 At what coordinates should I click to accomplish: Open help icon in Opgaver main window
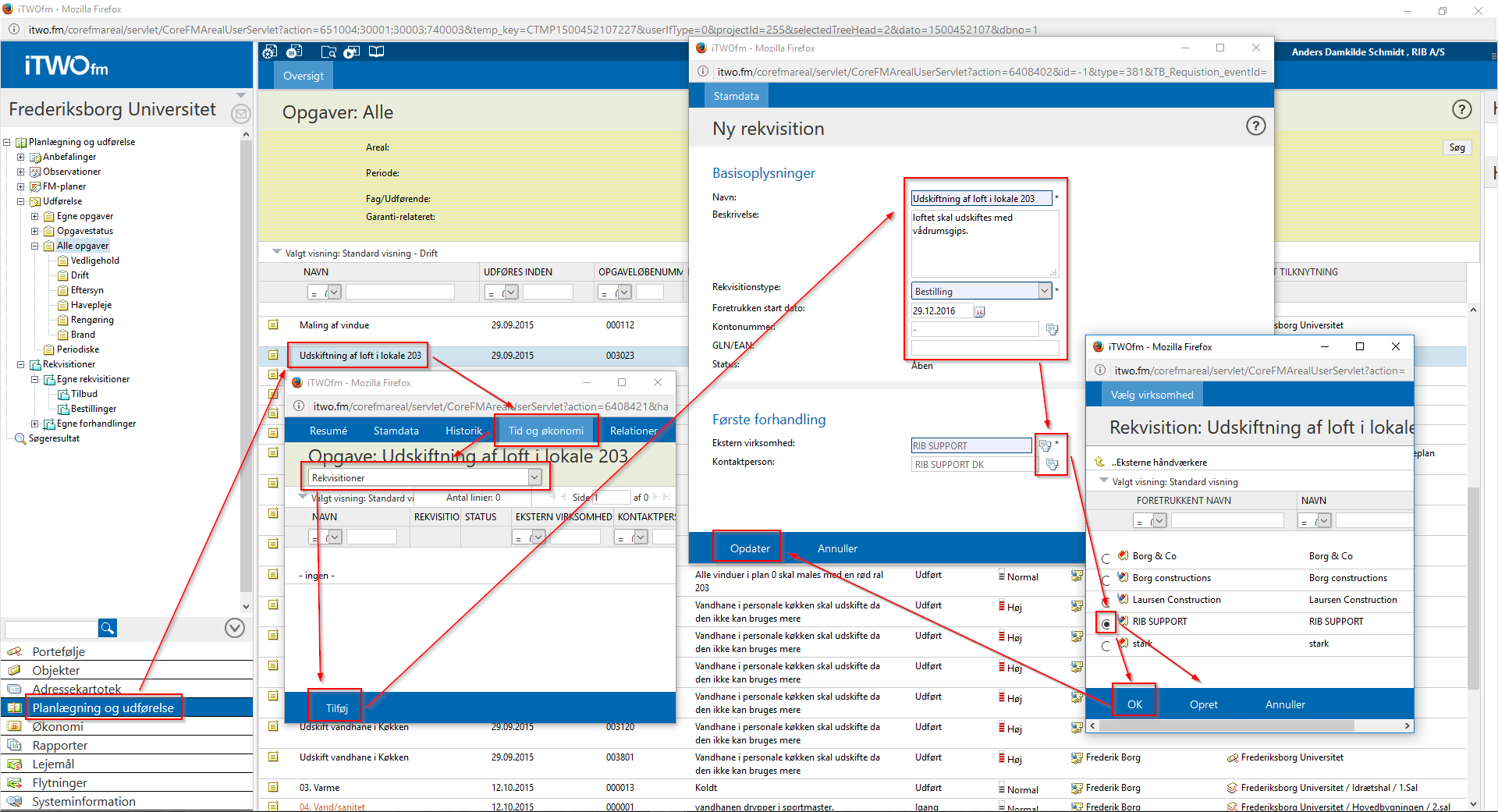pos(1461,109)
